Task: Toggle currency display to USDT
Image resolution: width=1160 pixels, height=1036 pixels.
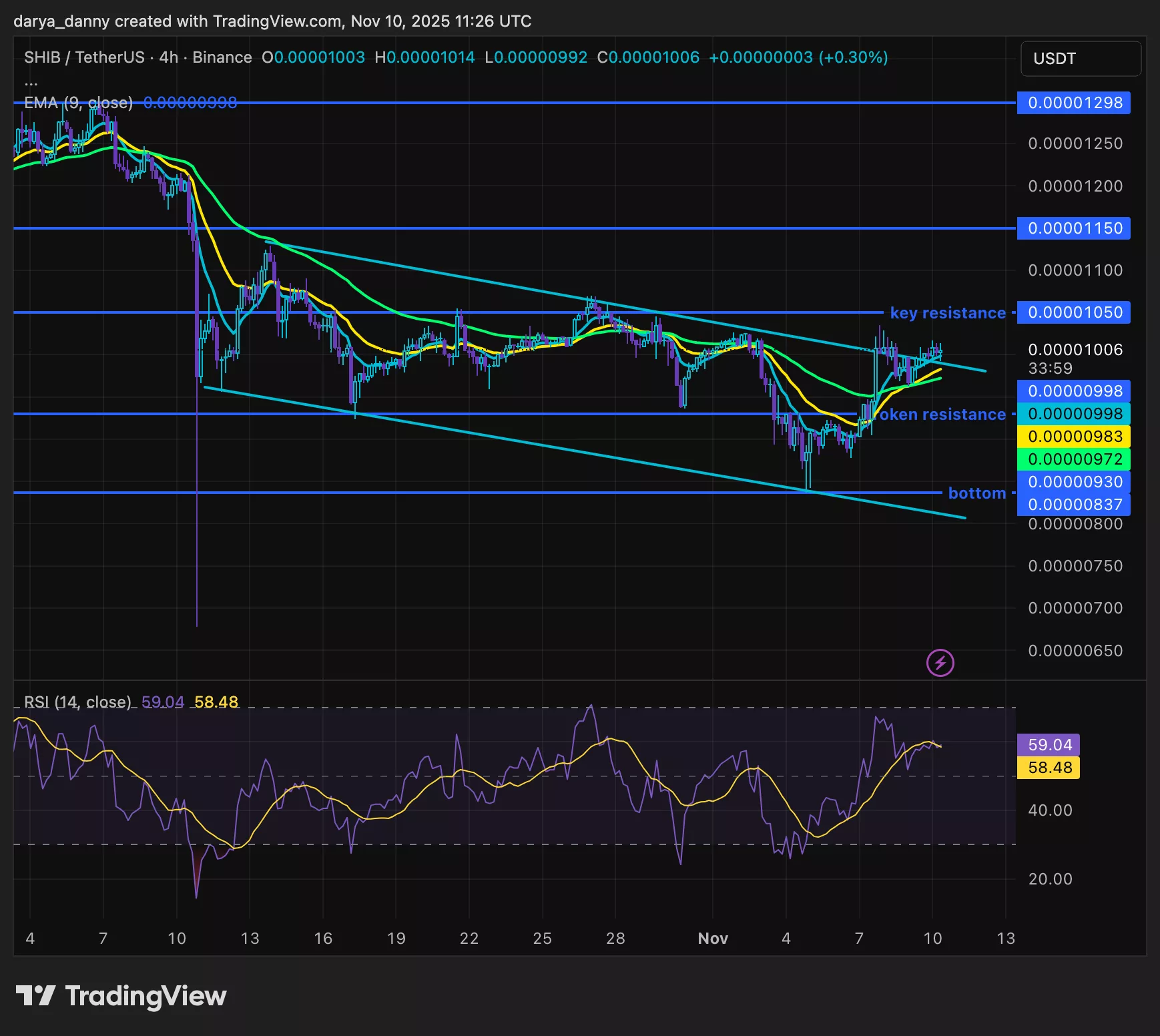Action: coord(1081,59)
